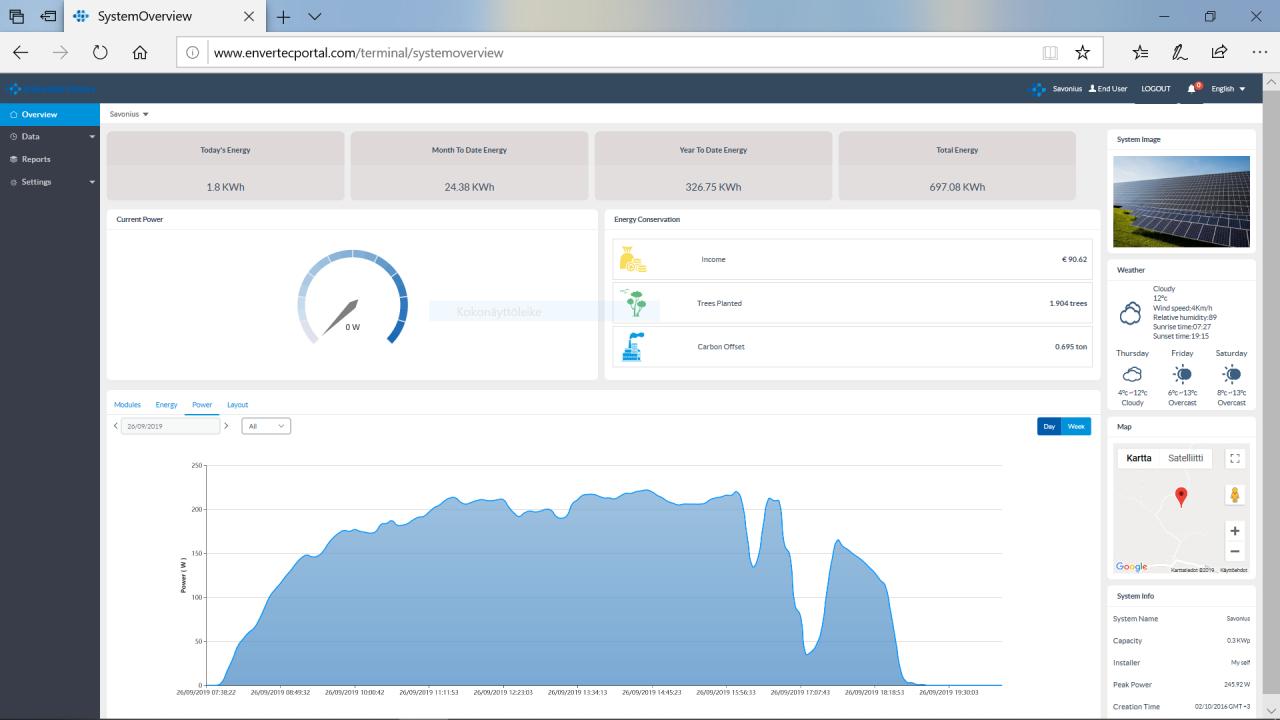
Task: Click the Street View pegman icon
Action: pyautogui.click(x=1235, y=495)
